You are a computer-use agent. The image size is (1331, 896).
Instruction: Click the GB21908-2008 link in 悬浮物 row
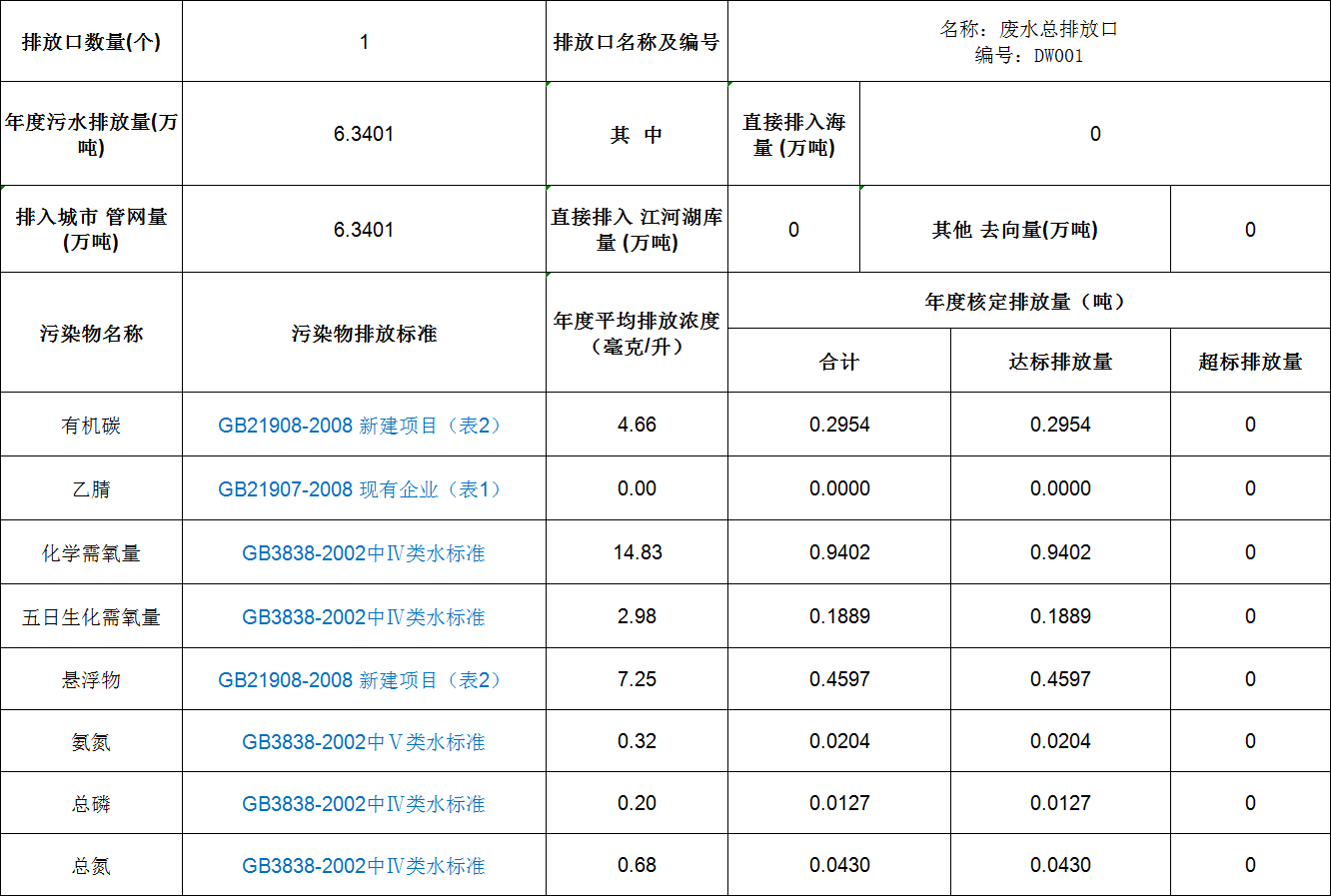pyautogui.click(x=363, y=680)
